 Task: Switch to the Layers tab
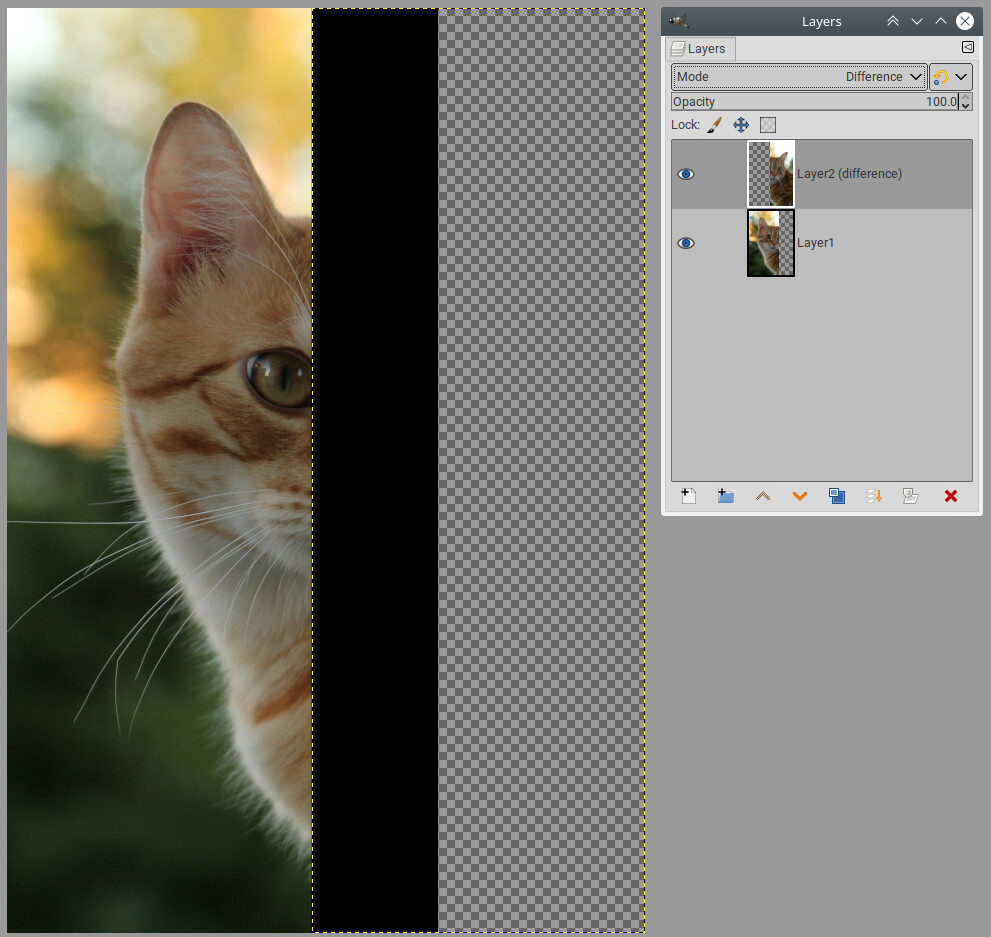(701, 48)
